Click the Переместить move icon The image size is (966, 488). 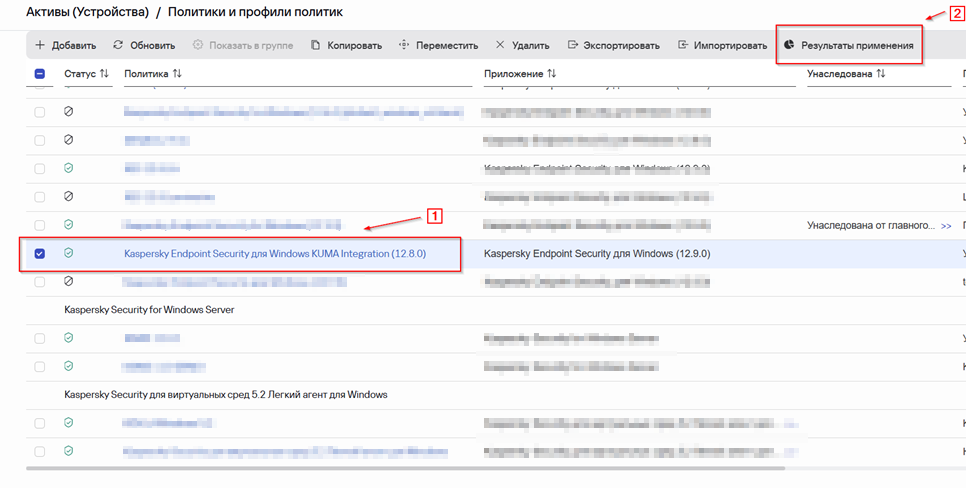click(x=404, y=46)
